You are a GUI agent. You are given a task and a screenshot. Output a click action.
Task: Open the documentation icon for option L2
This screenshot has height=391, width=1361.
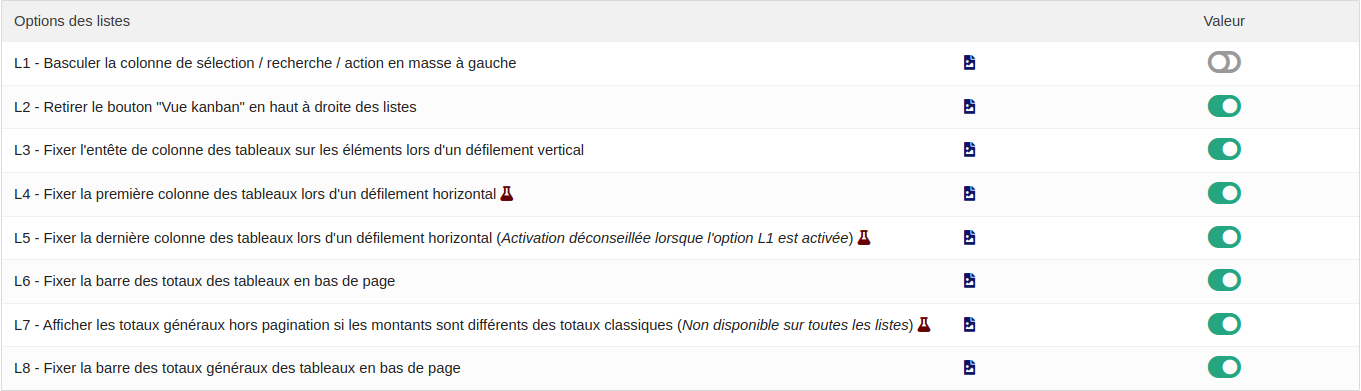click(x=969, y=106)
